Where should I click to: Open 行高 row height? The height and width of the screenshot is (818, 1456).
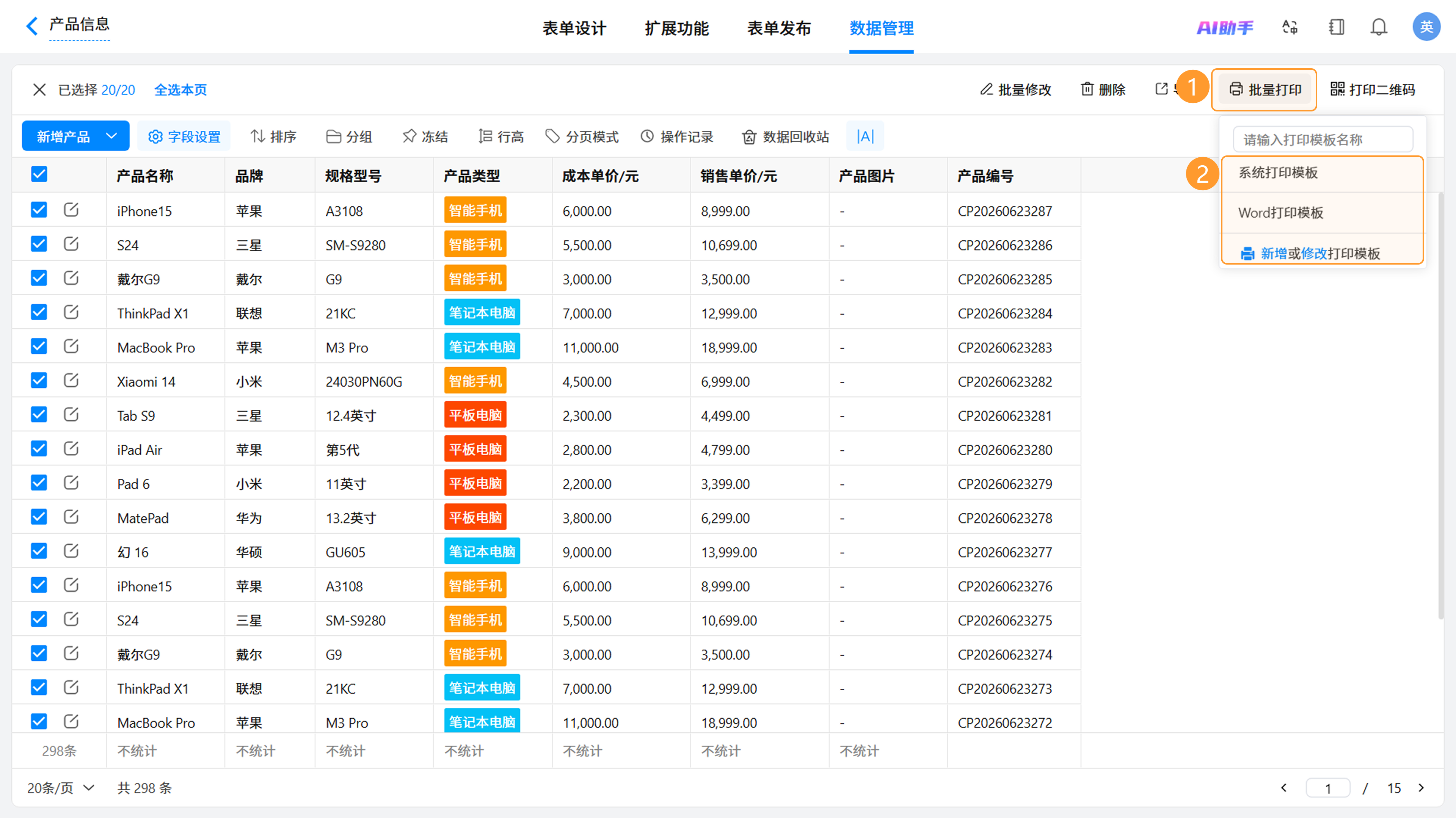point(501,137)
